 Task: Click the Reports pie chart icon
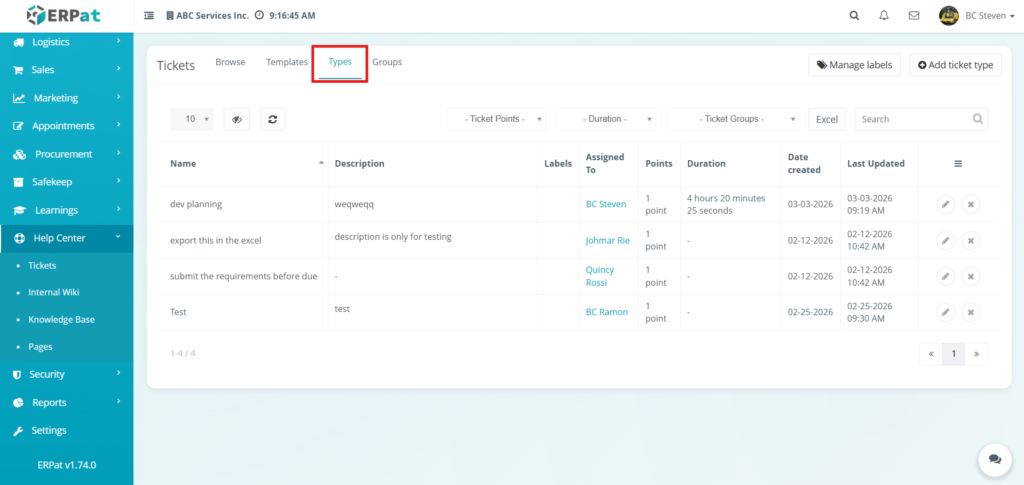coord(19,403)
